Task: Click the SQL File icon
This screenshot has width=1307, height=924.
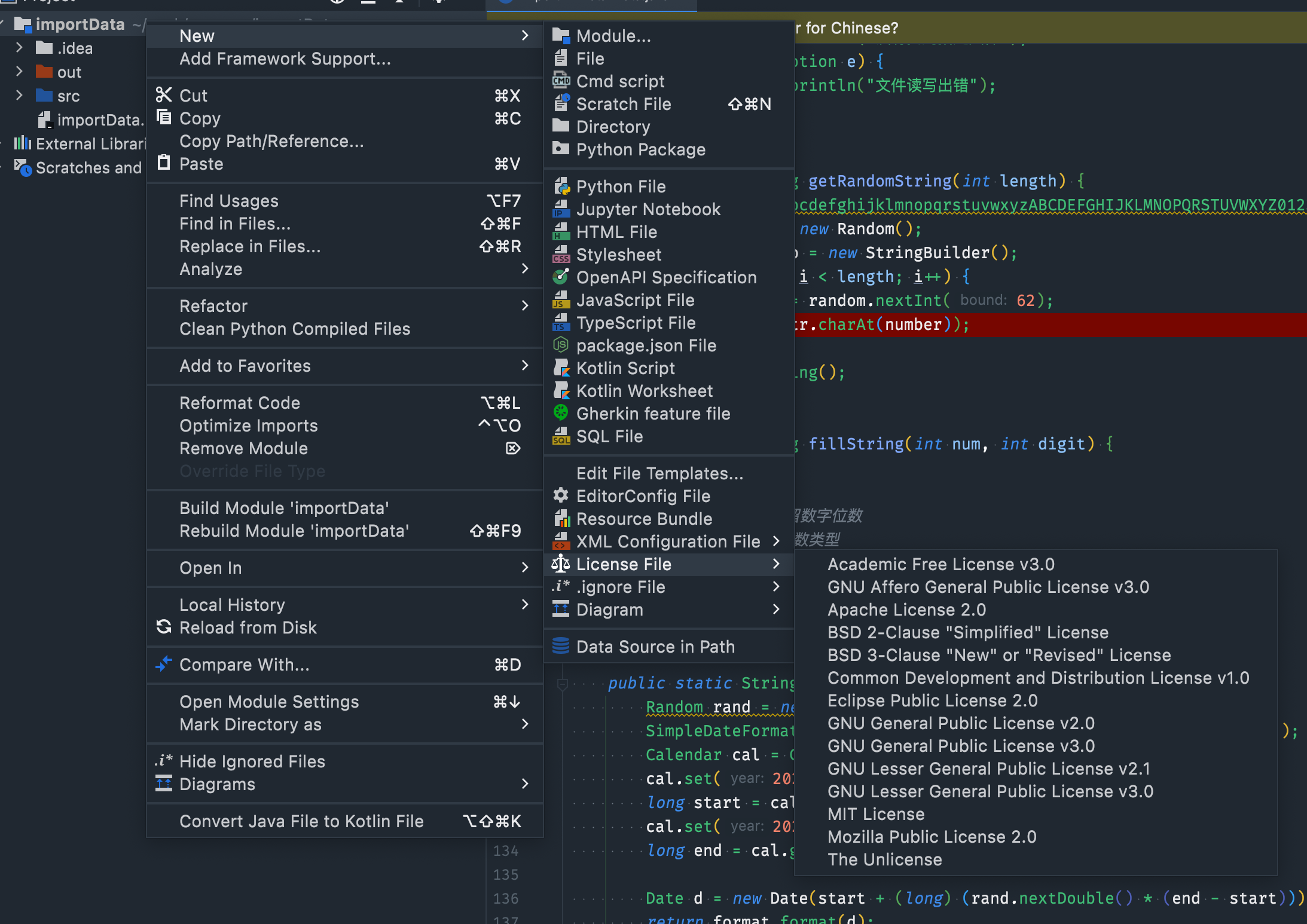Action: [561, 436]
